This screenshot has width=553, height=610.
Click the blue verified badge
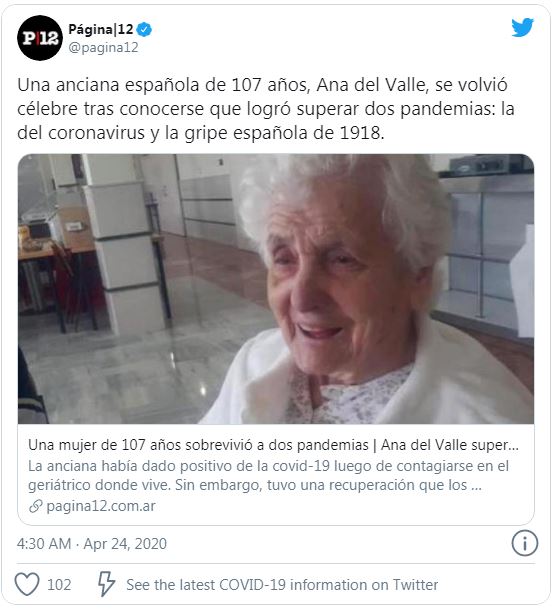coord(144,30)
